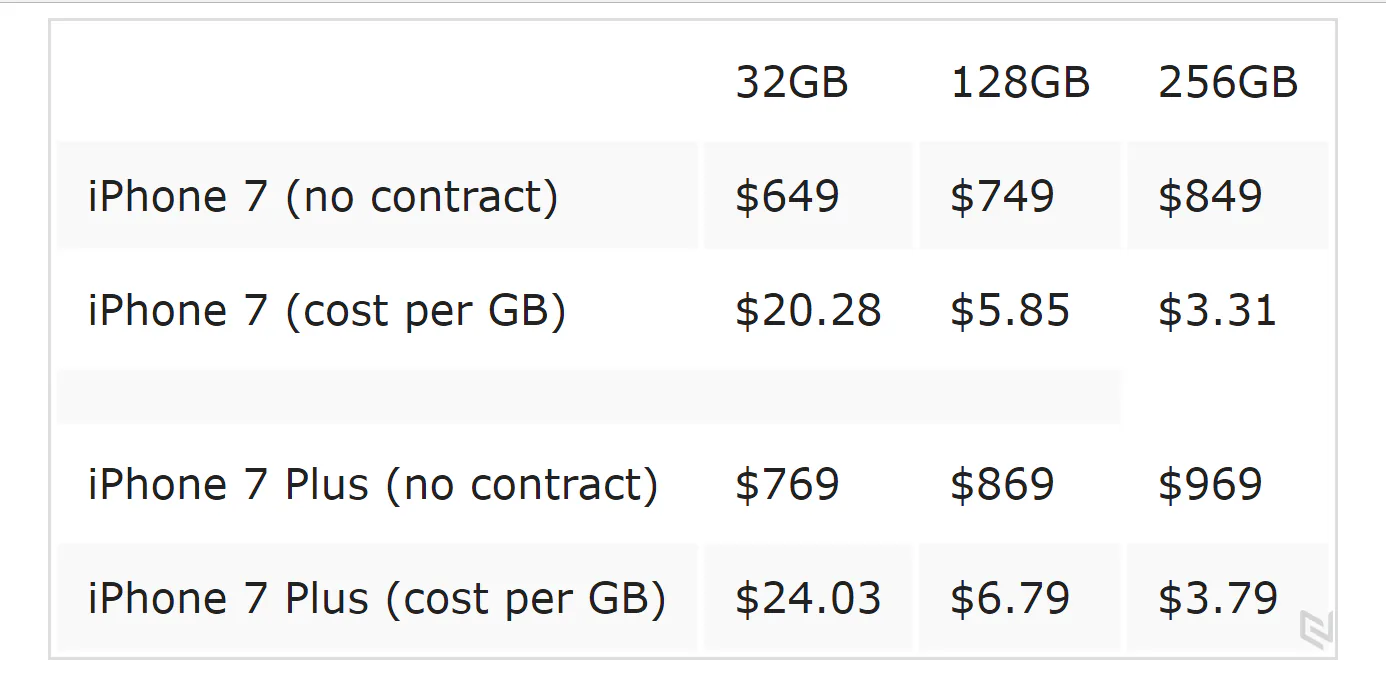Select the $849 price cell

[x=1210, y=196]
